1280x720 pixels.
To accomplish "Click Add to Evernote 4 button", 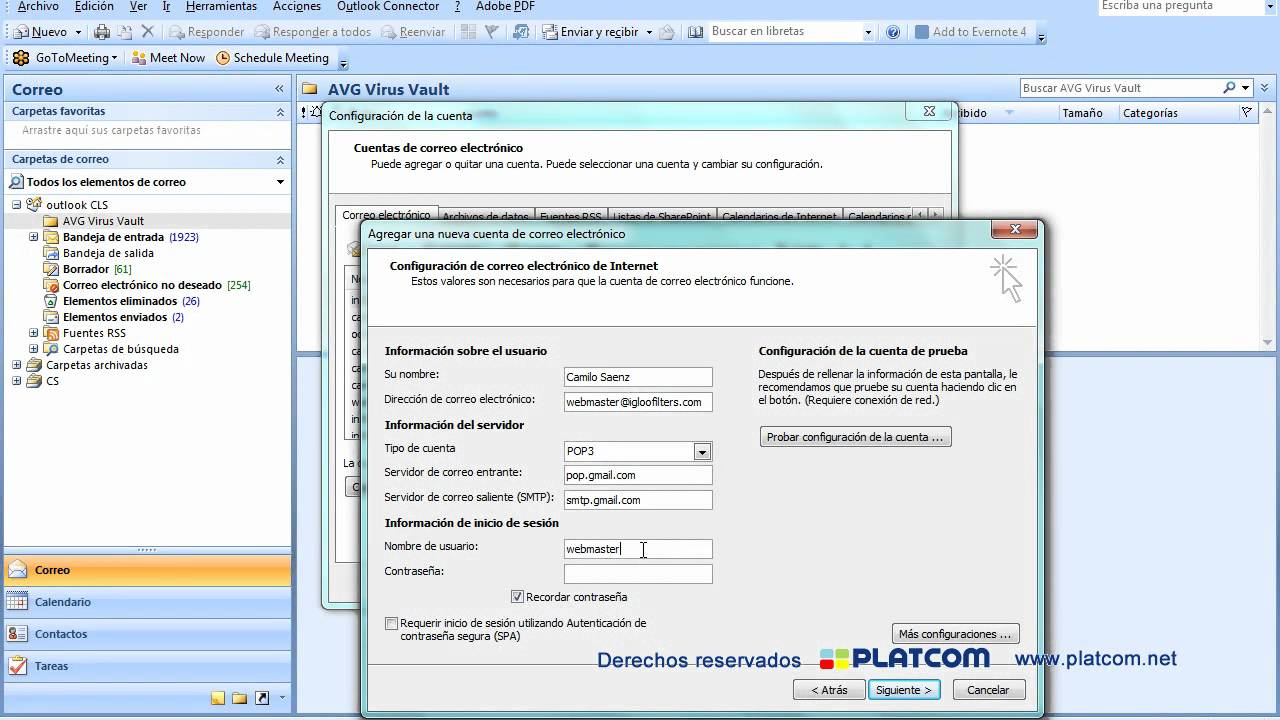I will pyautogui.click(x=971, y=32).
